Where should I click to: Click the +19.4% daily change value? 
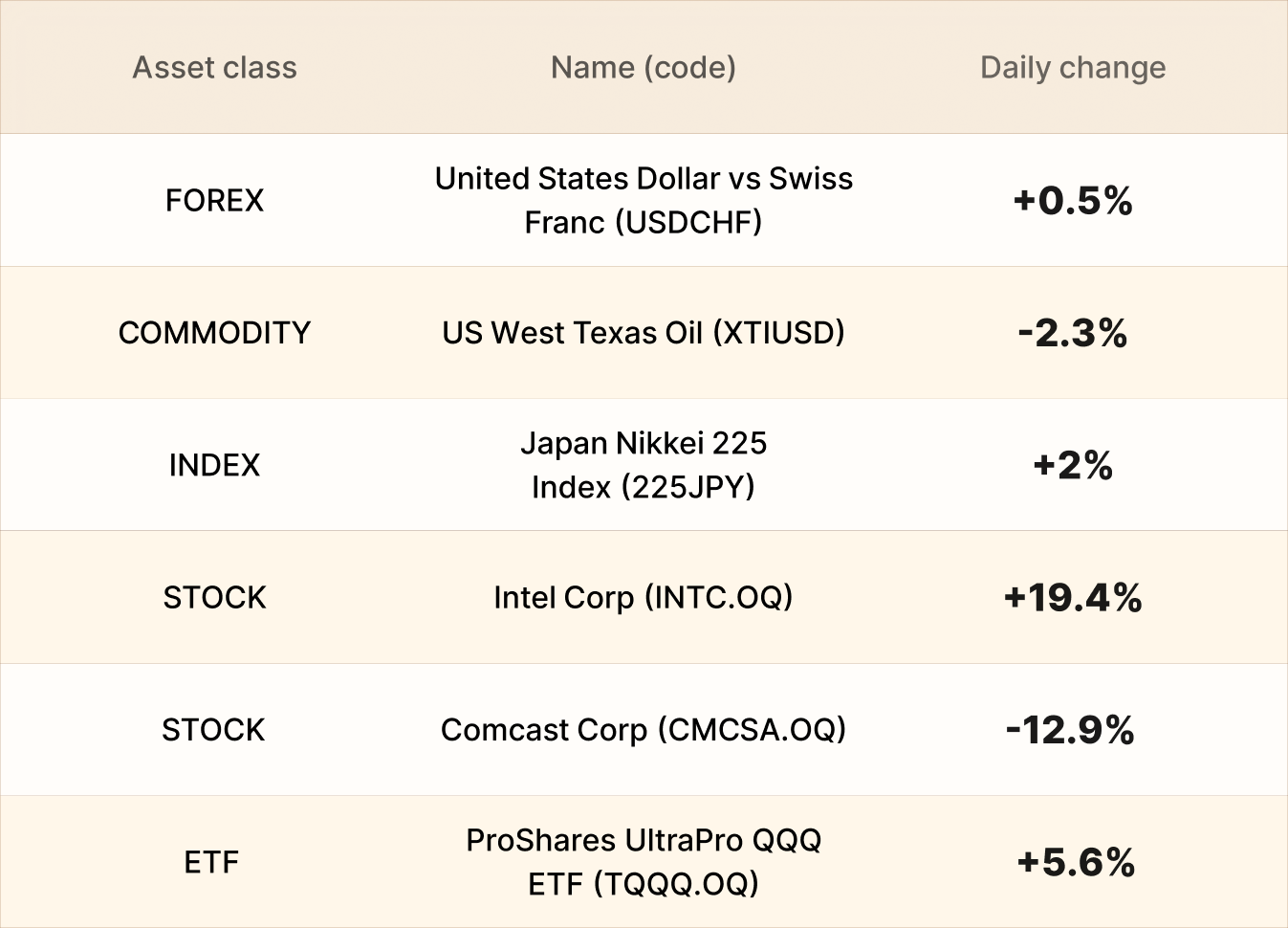(x=1073, y=598)
